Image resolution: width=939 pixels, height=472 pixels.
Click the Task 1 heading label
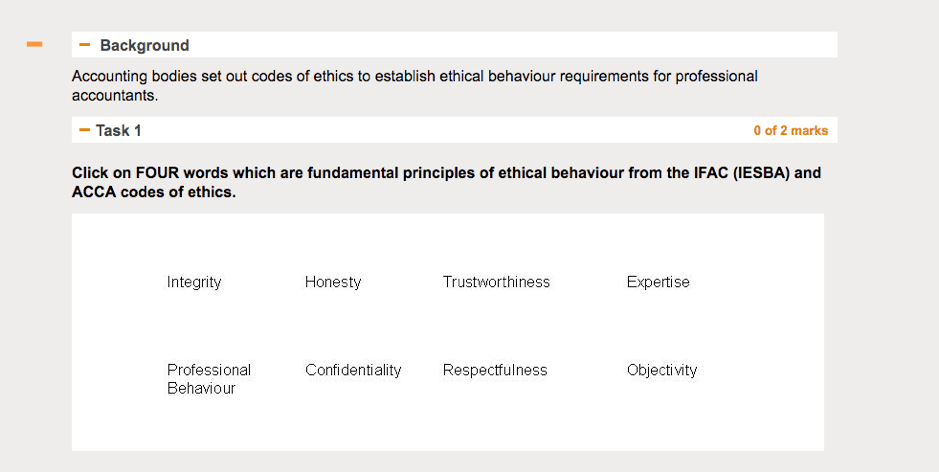(x=119, y=130)
